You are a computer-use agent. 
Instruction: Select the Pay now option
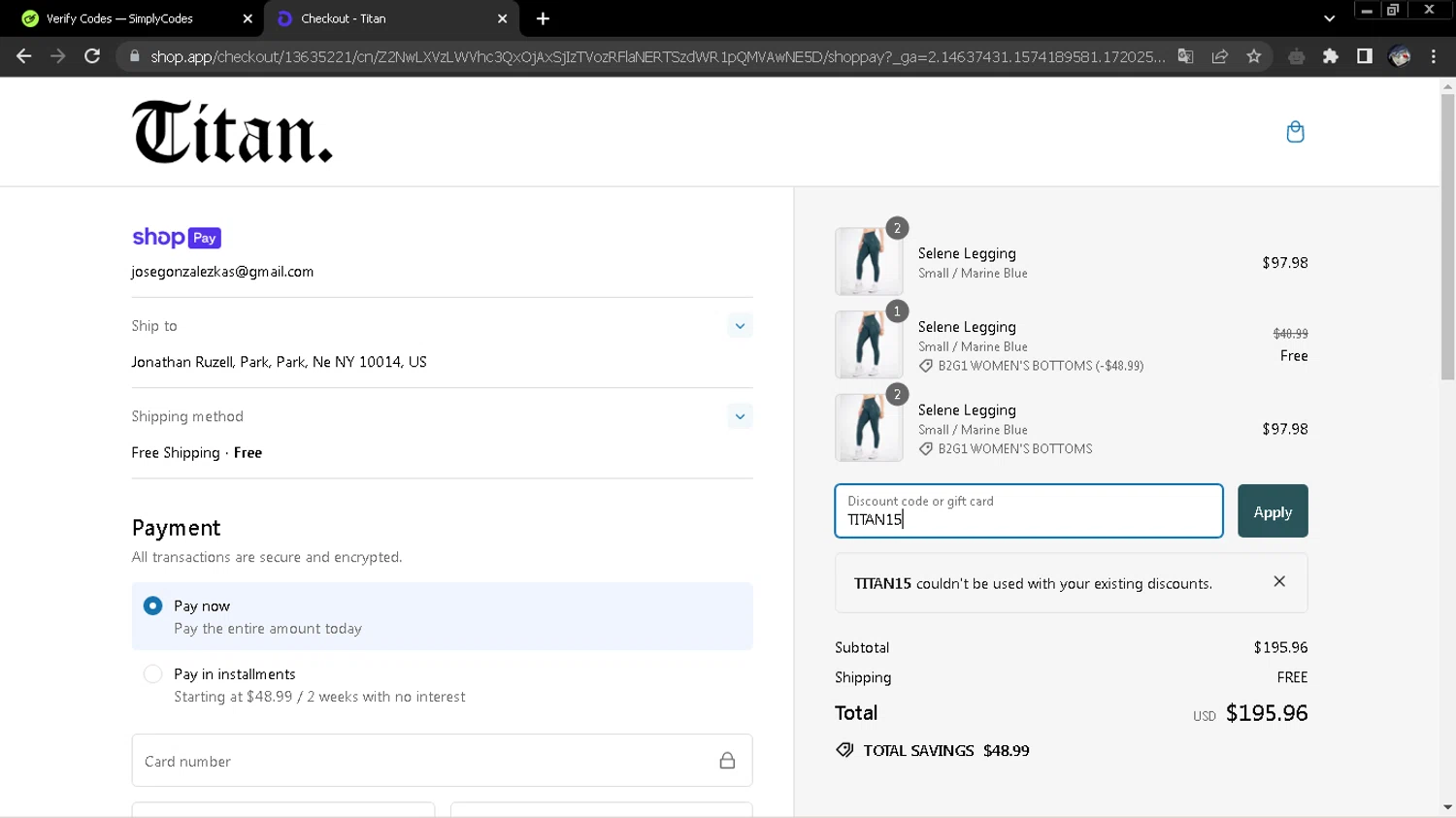coord(153,605)
